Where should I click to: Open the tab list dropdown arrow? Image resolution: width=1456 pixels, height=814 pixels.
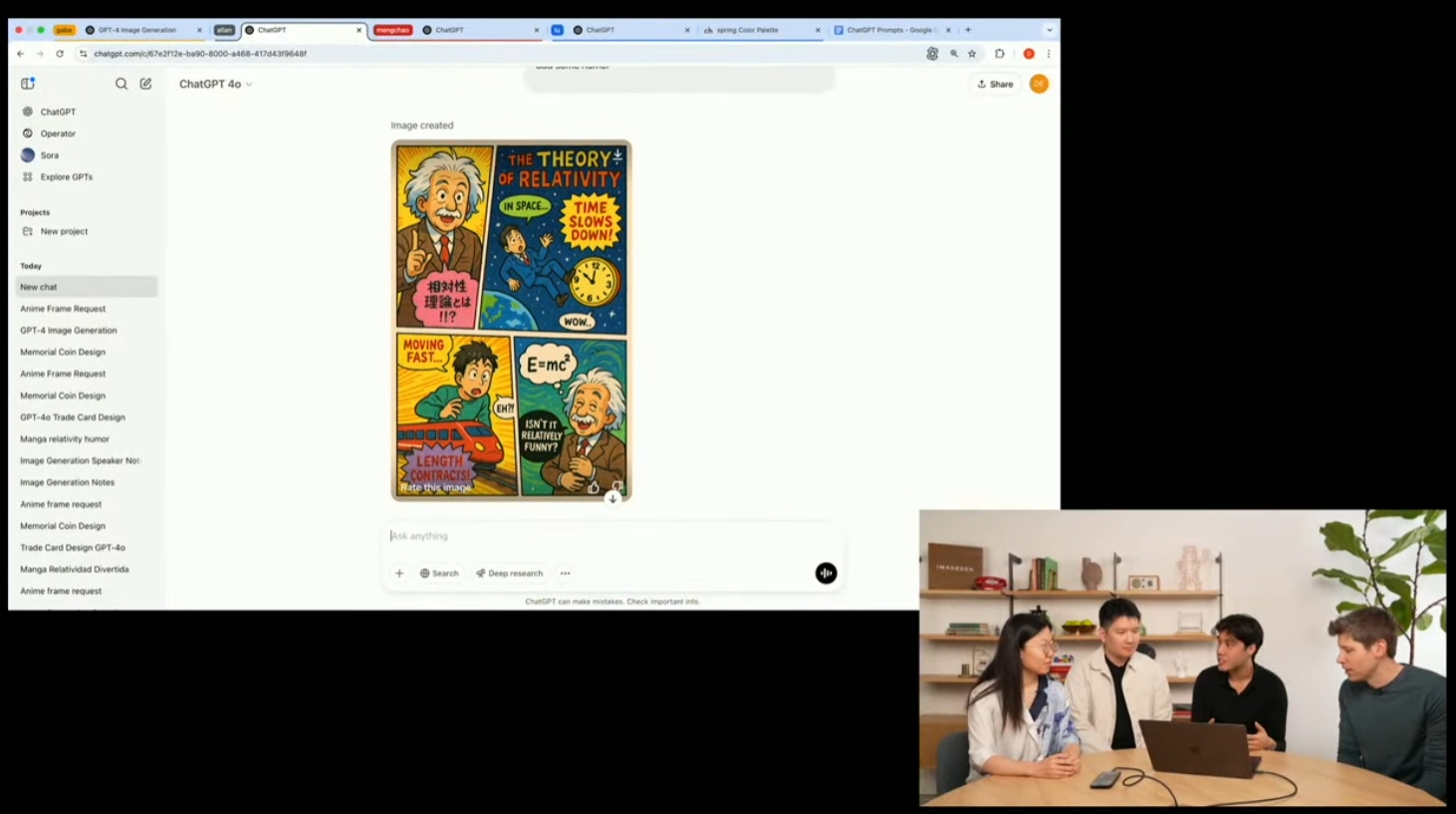click(1049, 30)
